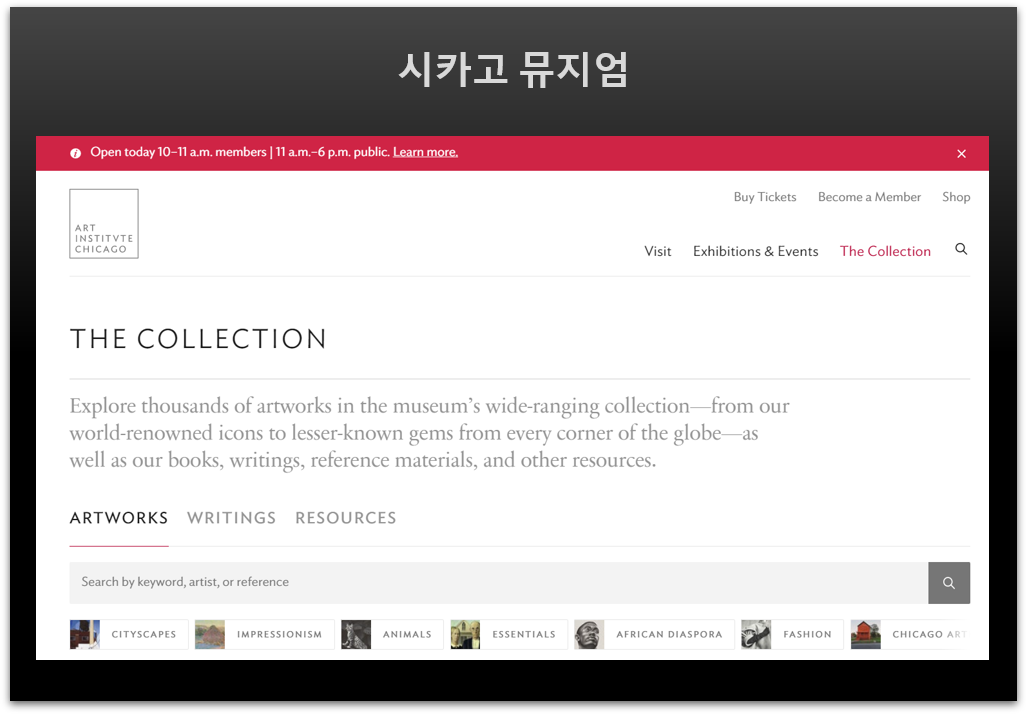
Task: Open Become a Member page
Action: point(869,197)
